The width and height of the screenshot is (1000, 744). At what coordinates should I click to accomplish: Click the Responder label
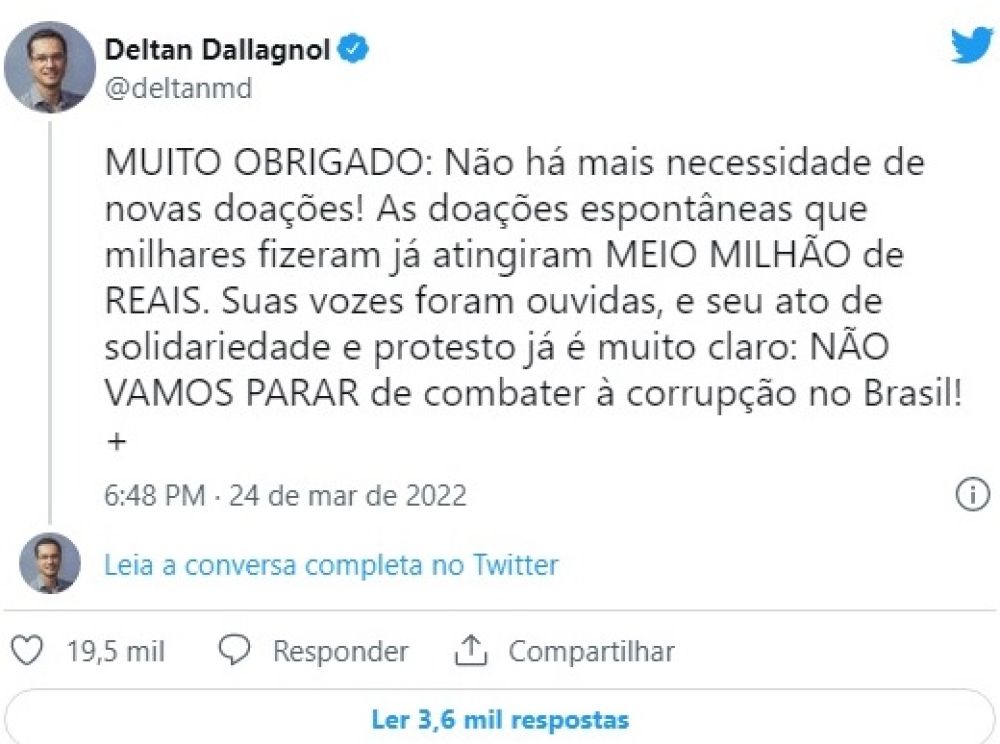340,652
